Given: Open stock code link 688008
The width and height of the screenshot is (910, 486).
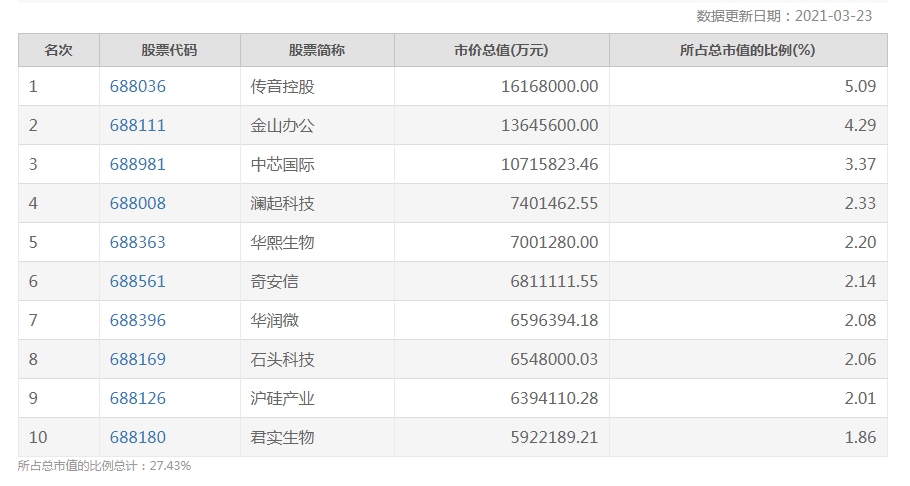Looking at the screenshot, I should coord(138,204).
